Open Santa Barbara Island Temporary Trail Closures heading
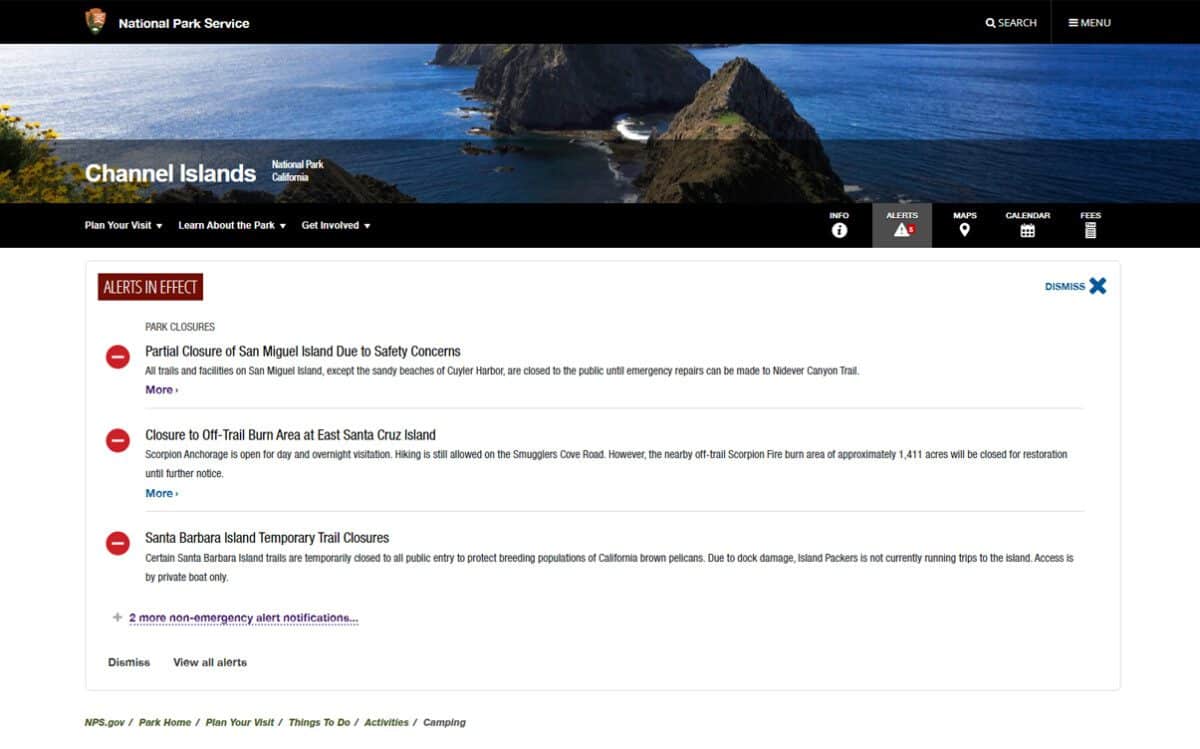 [x=267, y=538]
